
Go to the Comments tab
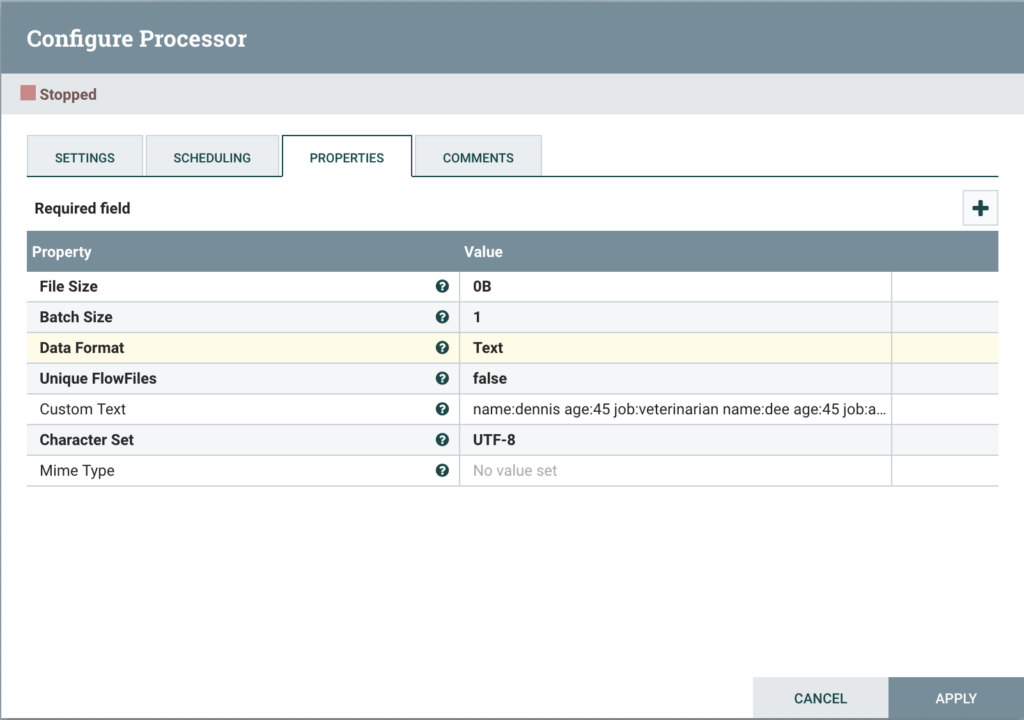tap(478, 158)
